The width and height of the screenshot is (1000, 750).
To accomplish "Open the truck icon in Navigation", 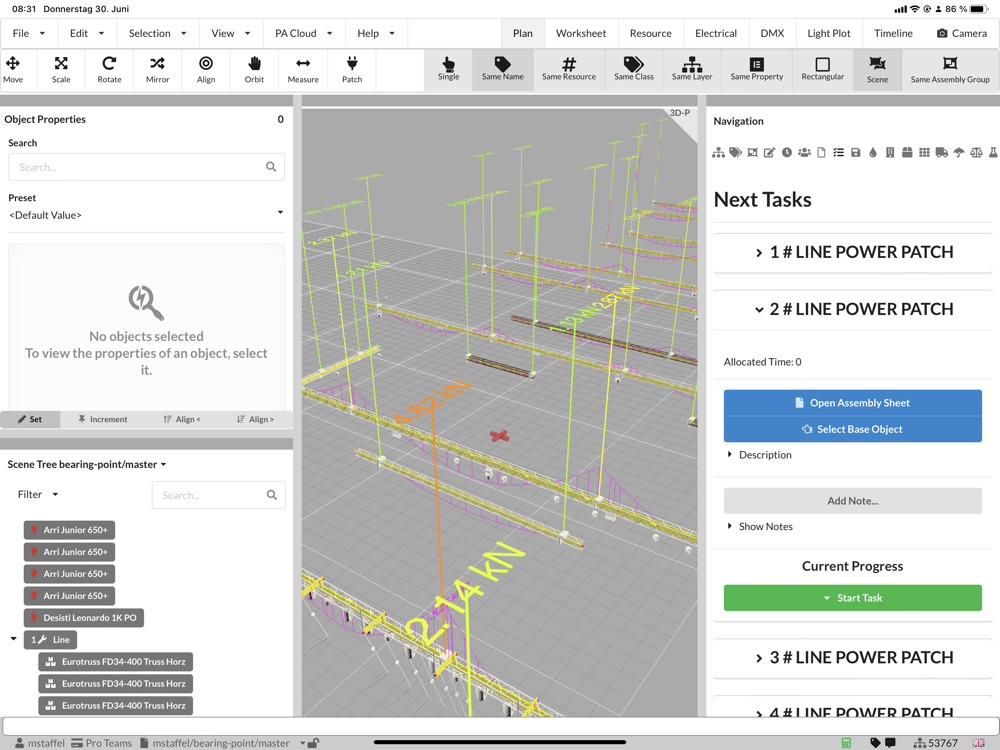I will tap(941, 153).
